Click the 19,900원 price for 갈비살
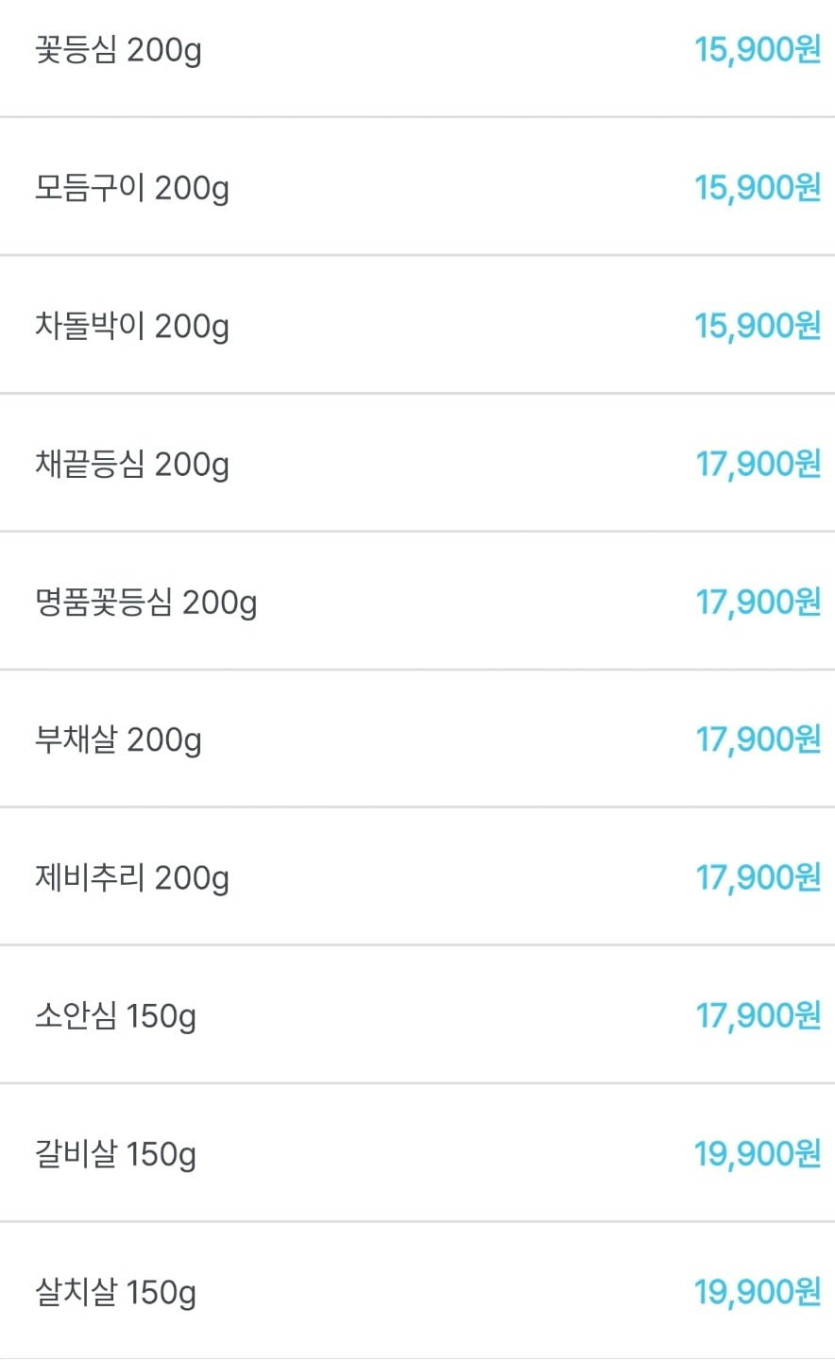This screenshot has height=1360, width=835. [x=758, y=1154]
